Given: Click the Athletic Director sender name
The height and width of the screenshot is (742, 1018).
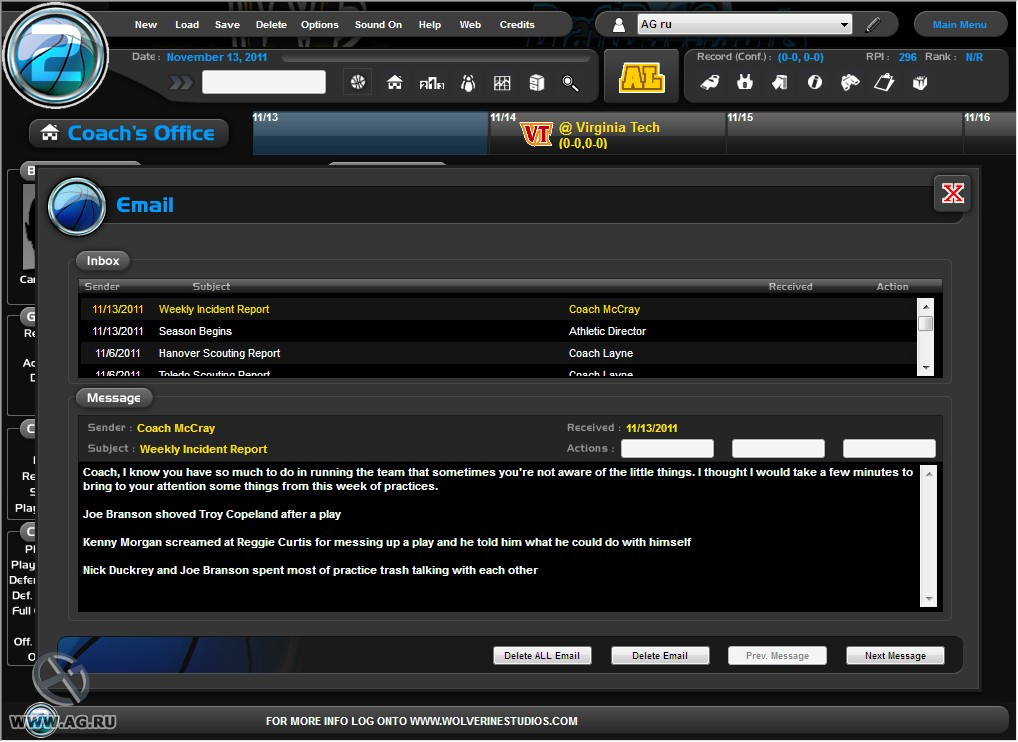Looking at the screenshot, I should click(607, 331).
